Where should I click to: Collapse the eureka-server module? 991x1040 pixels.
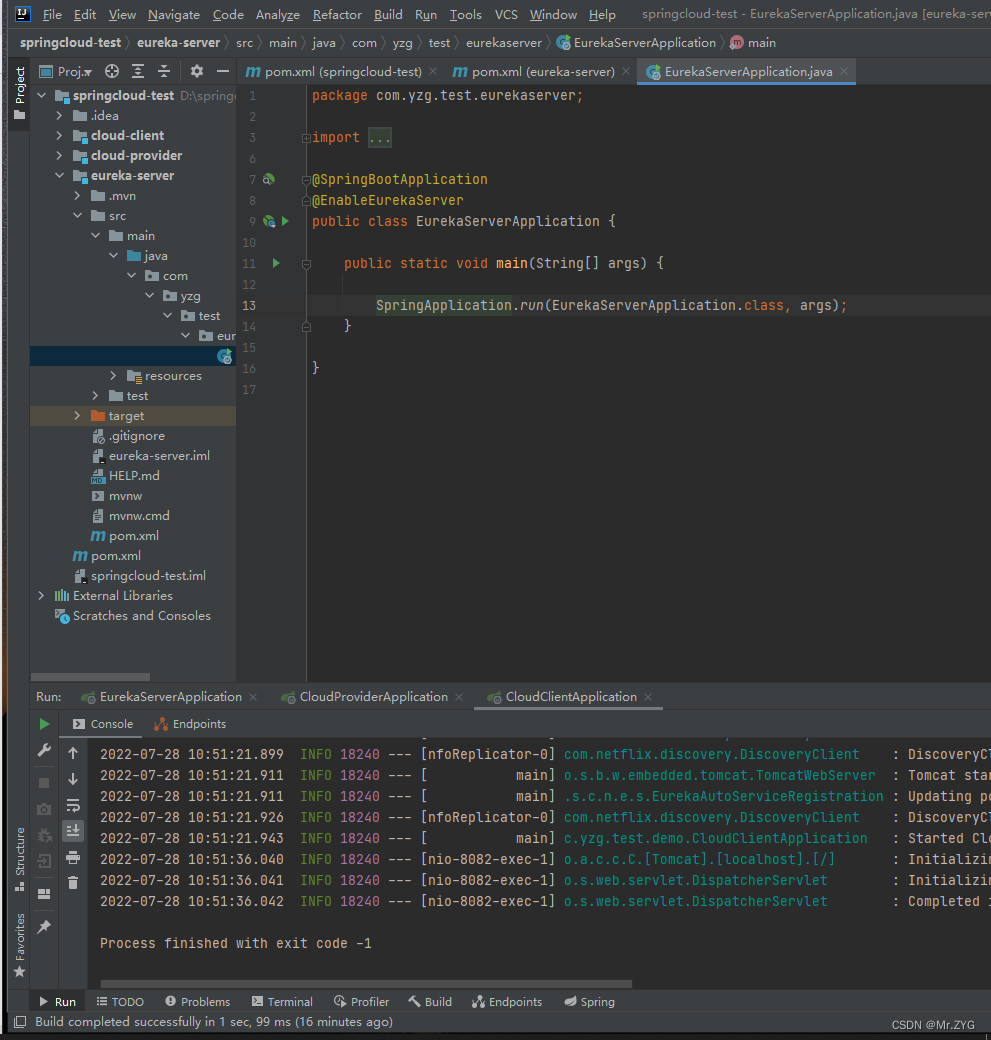[x=60, y=175]
